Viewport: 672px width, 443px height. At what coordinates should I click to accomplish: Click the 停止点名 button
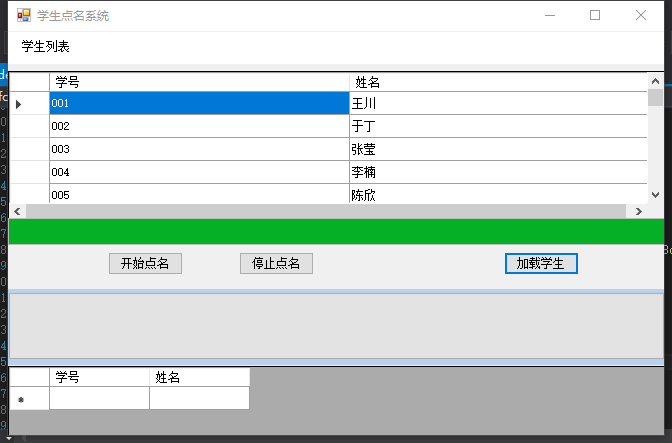[276, 263]
